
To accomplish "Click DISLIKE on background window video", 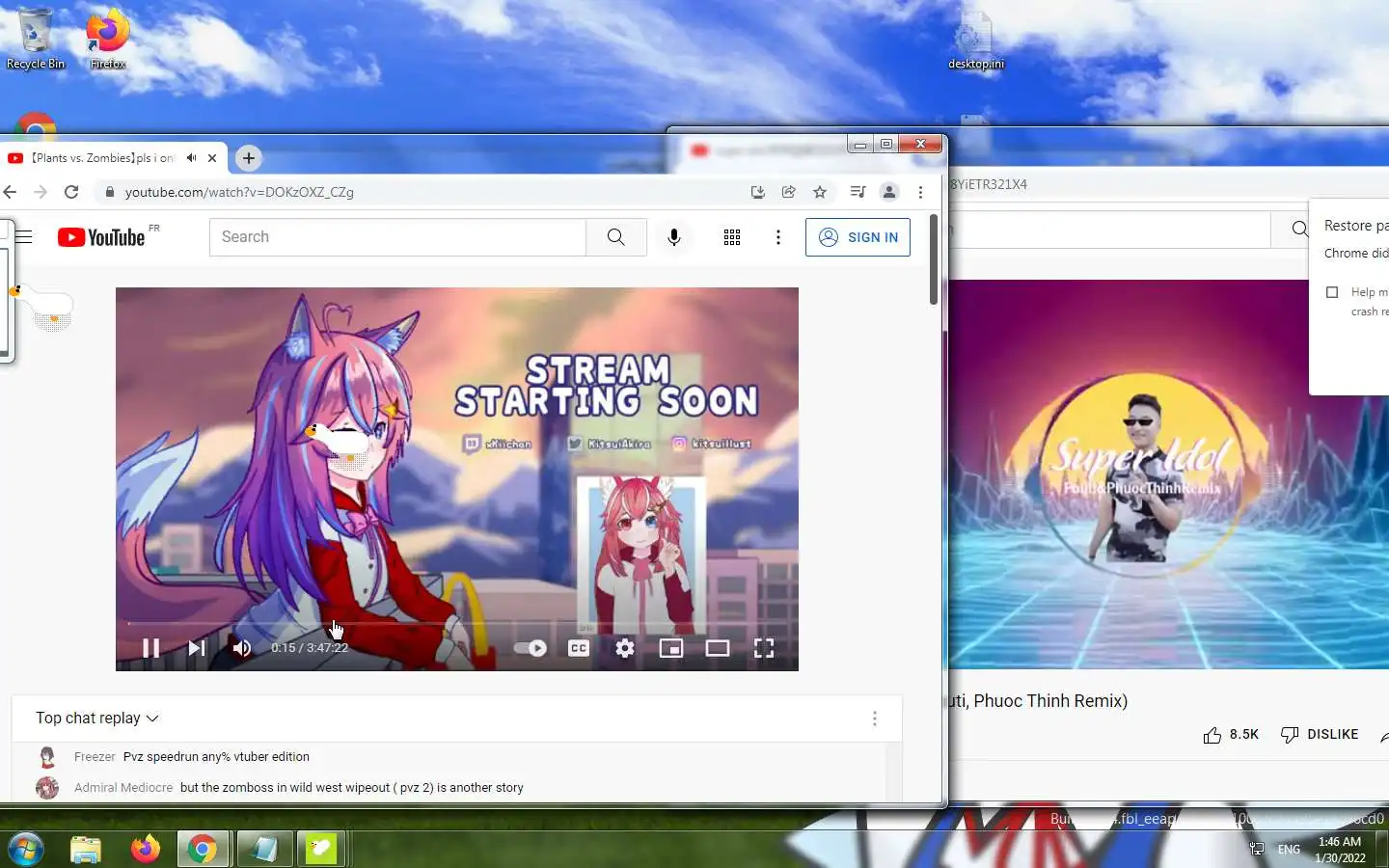I will 1319,735.
